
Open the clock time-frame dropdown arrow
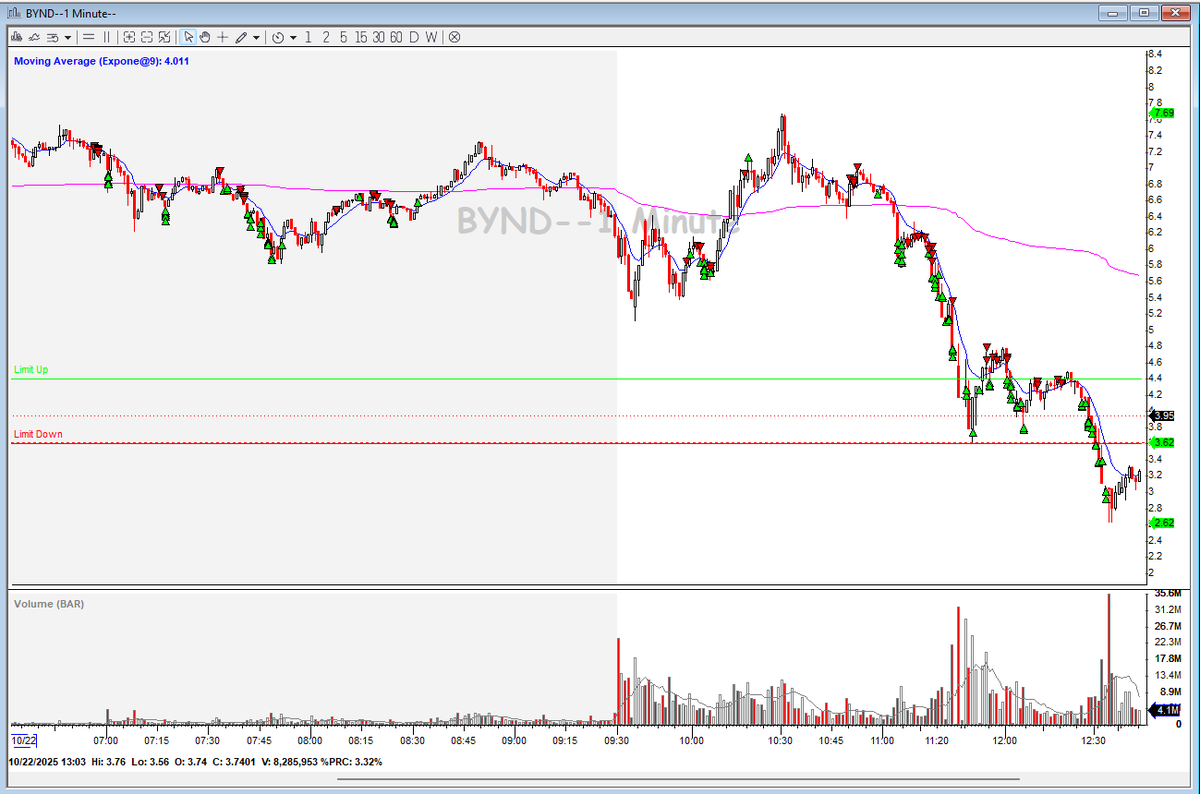click(294, 37)
